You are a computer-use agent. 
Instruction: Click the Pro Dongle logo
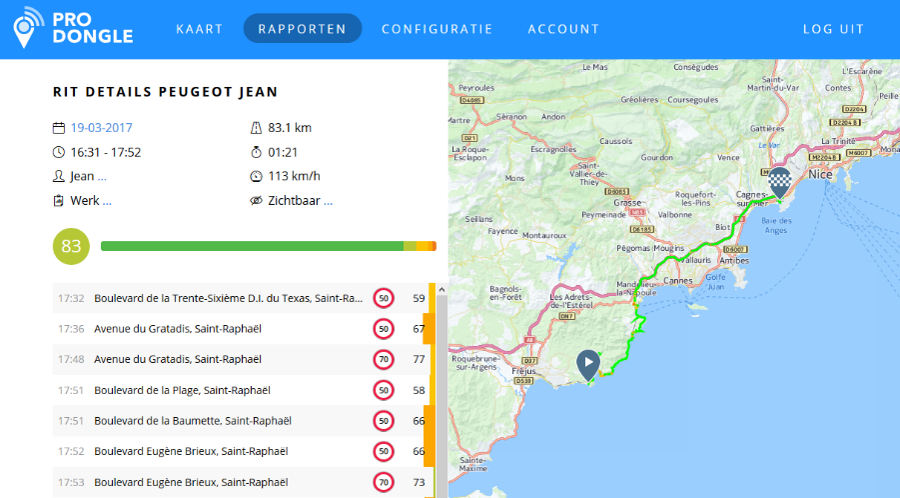(72, 28)
